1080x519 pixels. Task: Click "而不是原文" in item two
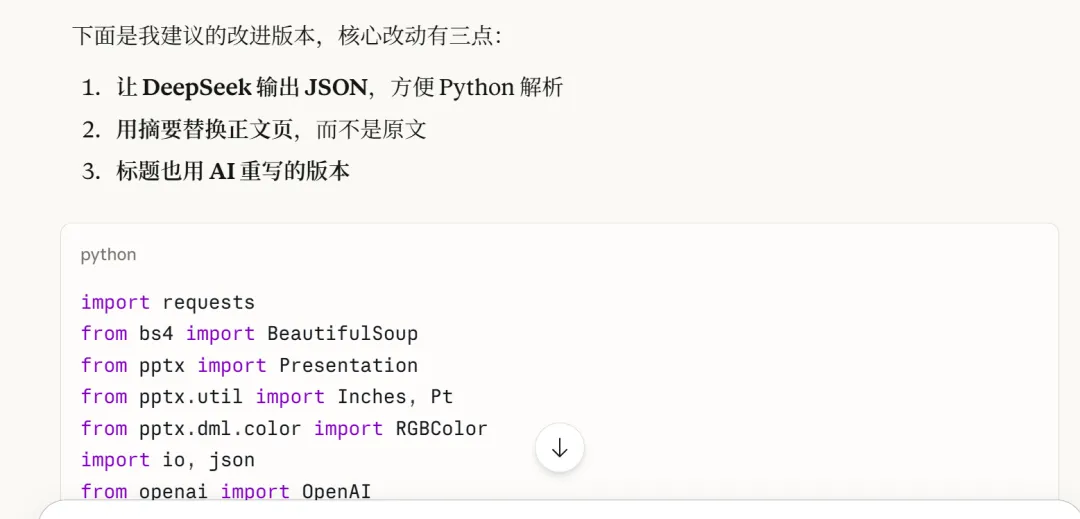(x=371, y=130)
